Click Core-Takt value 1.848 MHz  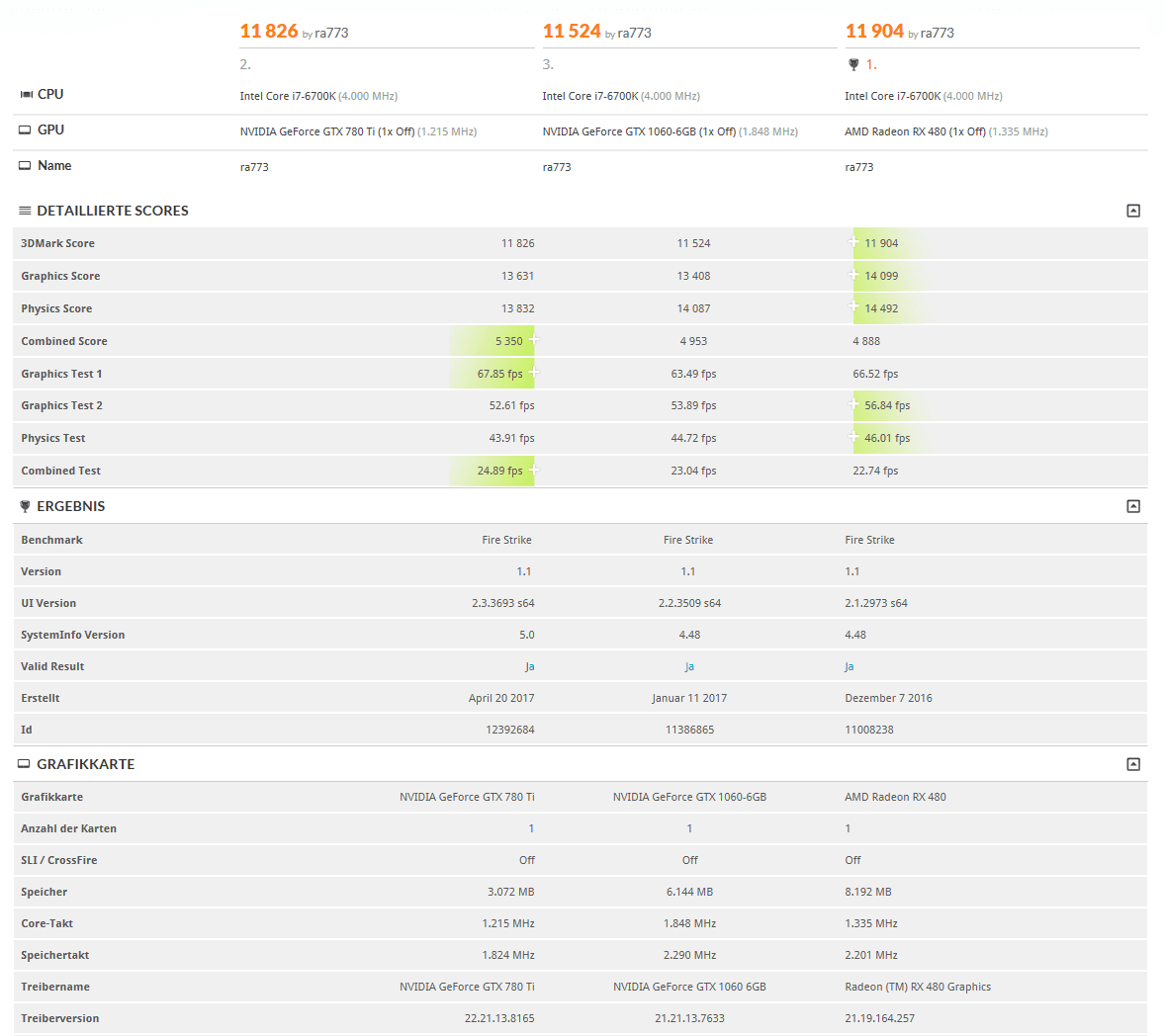[689, 924]
